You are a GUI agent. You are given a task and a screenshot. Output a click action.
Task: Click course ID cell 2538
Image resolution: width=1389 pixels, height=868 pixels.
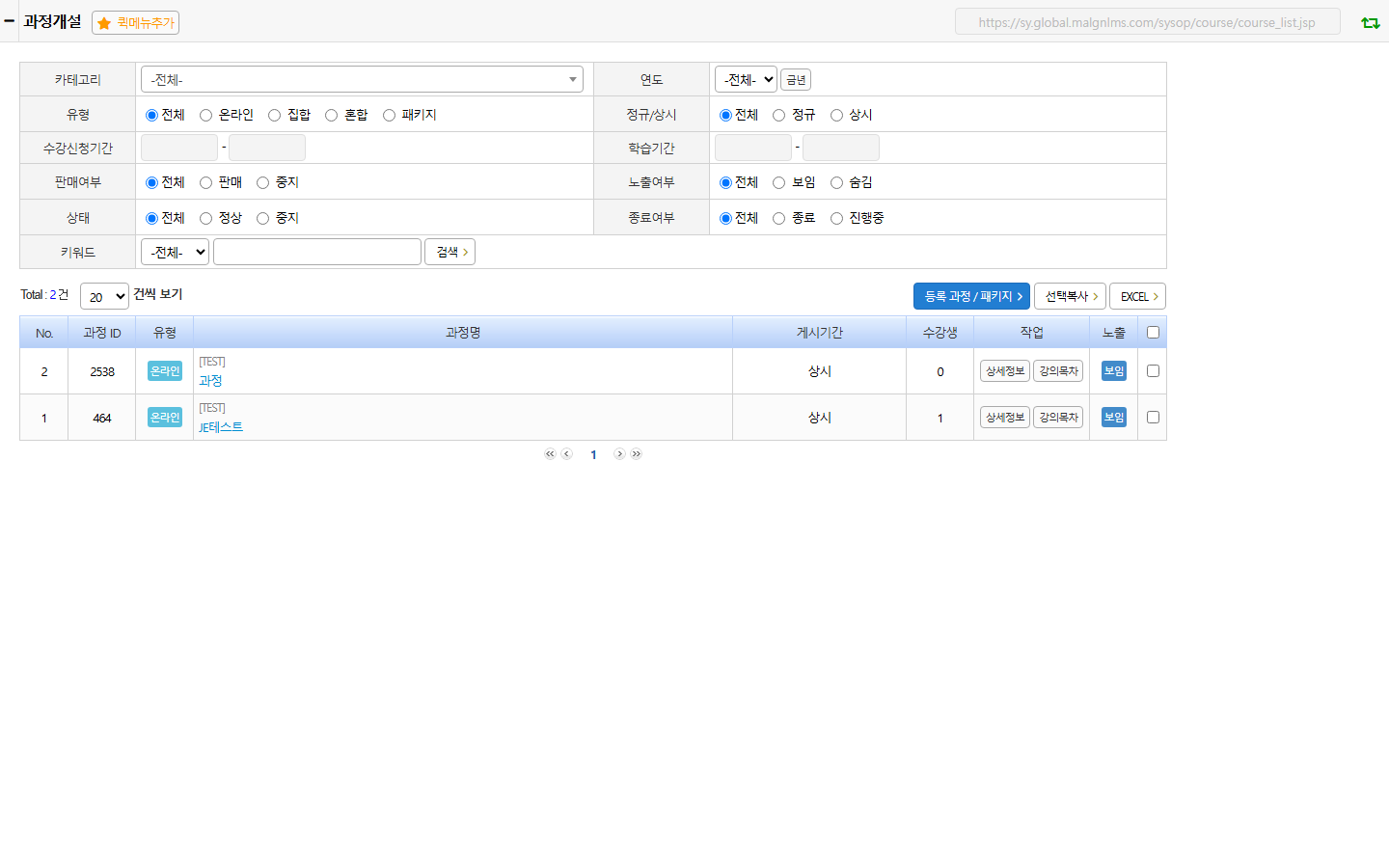click(x=102, y=371)
